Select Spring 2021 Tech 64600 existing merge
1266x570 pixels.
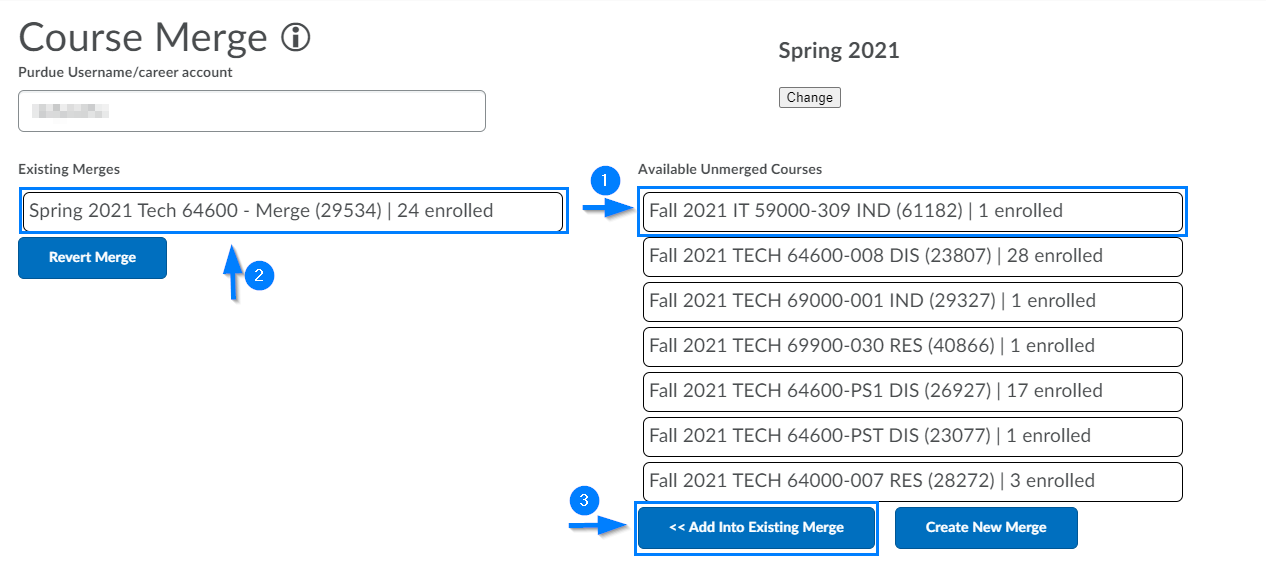(293, 211)
